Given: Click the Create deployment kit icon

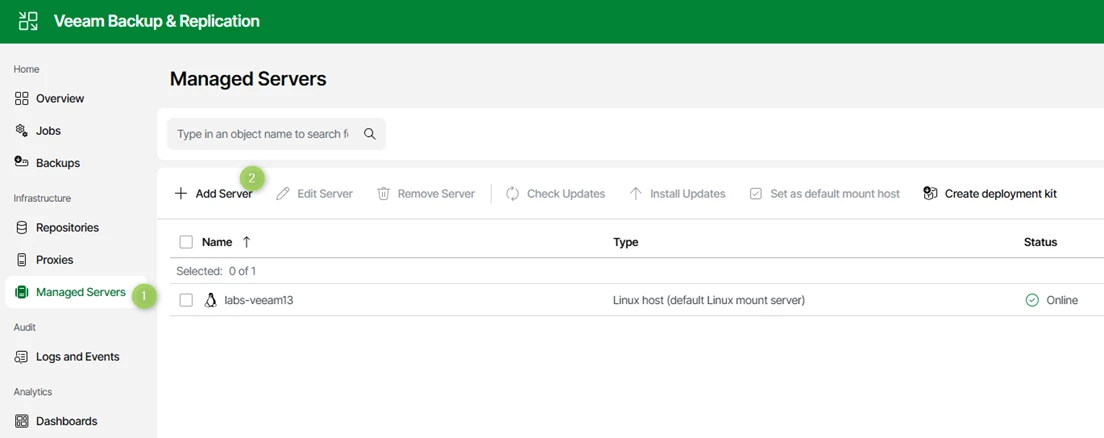Looking at the screenshot, I should [x=930, y=194].
